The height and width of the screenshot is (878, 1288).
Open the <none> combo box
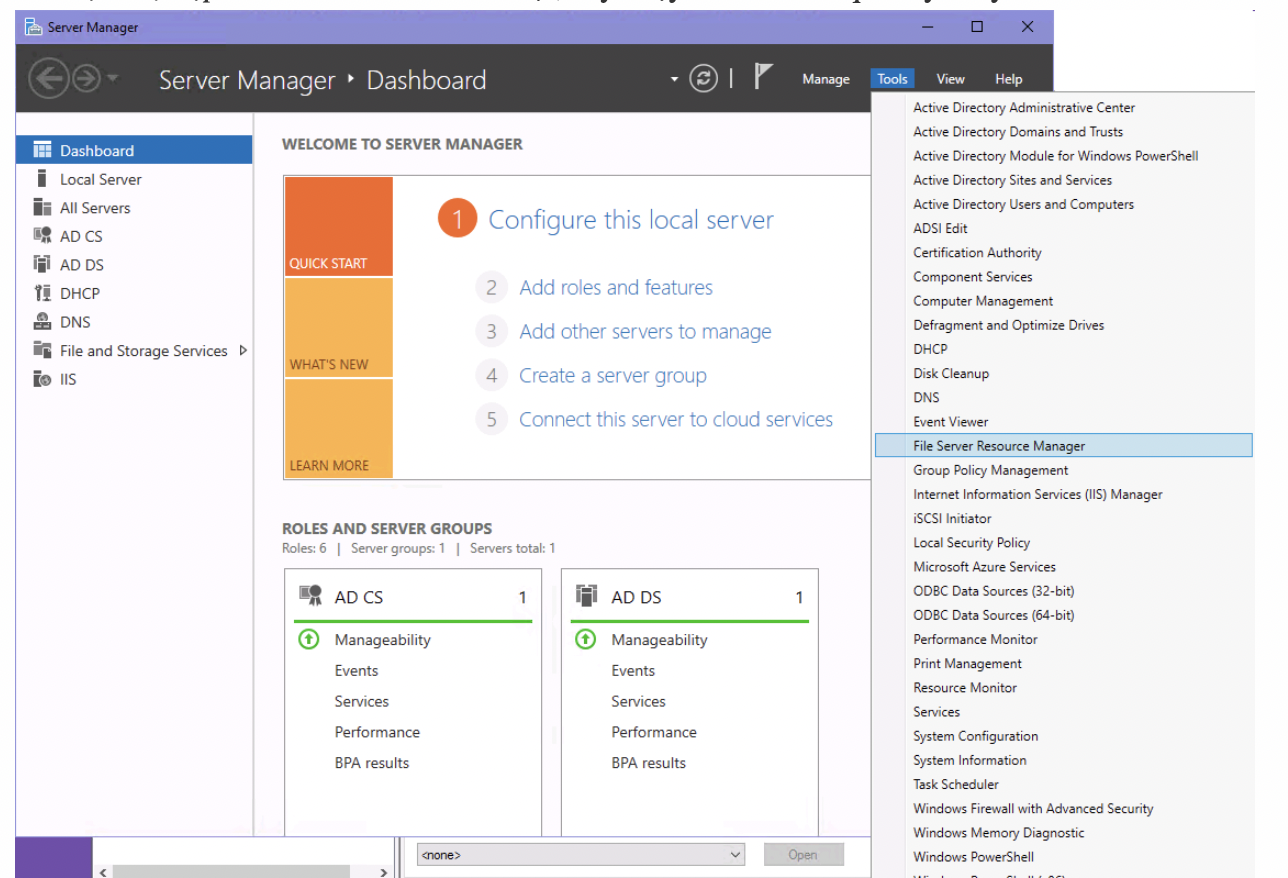pos(581,855)
